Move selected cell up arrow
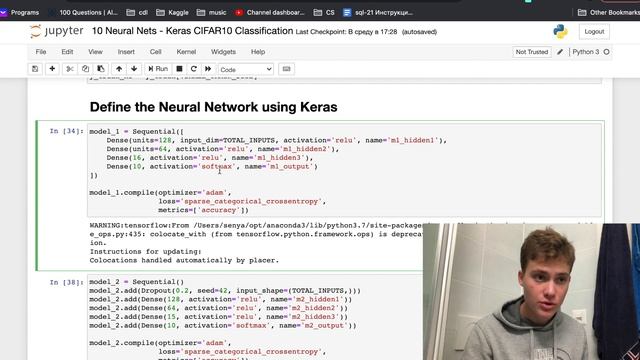Image resolution: width=640 pixels, height=360 pixels. pyautogui.click(x=119, y=69)
